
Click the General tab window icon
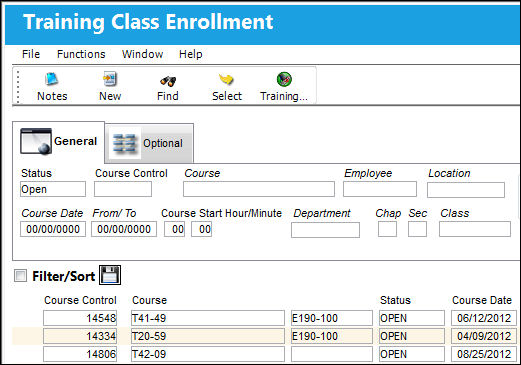[x=36, y=141]
